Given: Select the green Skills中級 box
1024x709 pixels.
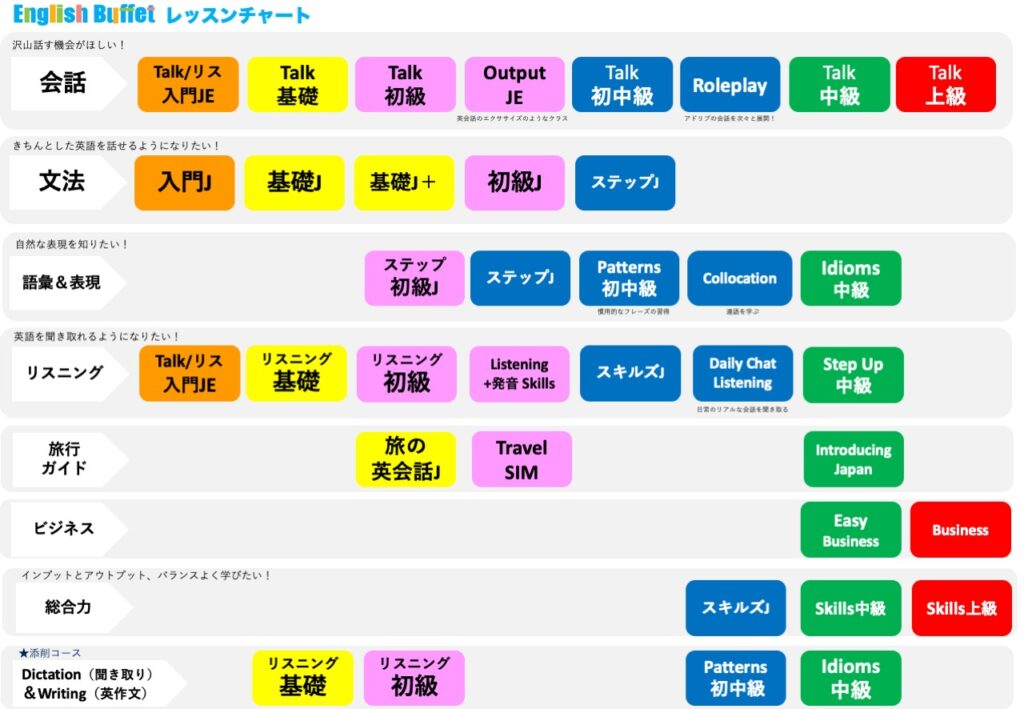Looking at the screenshot, I should pos(850,608).
